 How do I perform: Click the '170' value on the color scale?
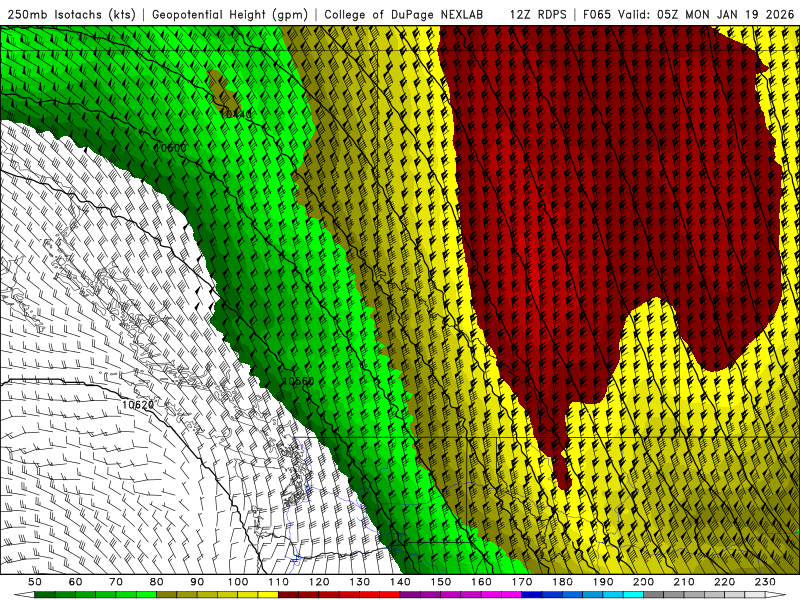coord(522,582)
